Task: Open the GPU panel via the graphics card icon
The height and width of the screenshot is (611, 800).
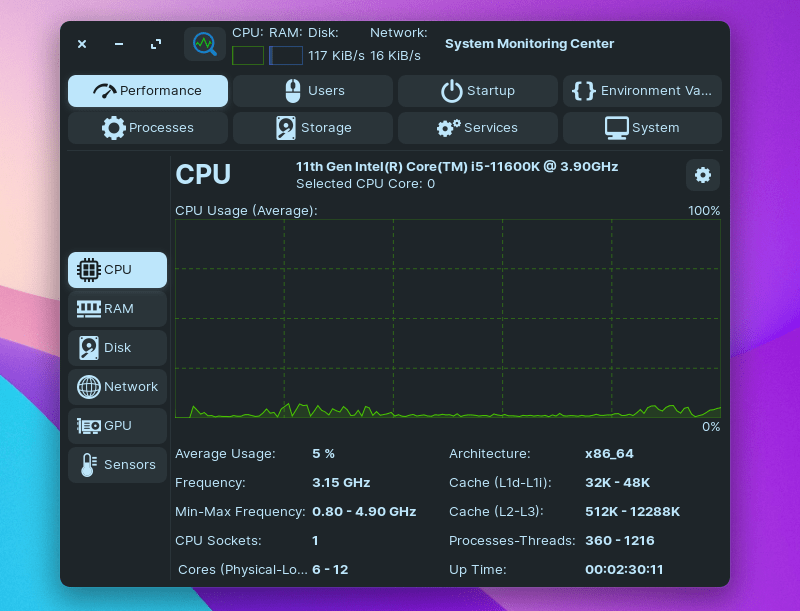Action: click(x=91, y=425)
